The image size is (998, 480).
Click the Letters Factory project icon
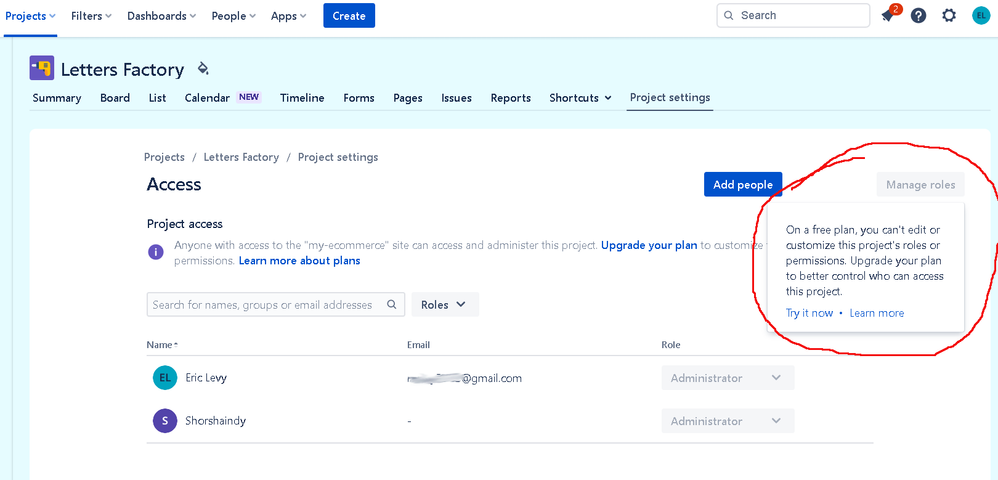coord(42,68)
